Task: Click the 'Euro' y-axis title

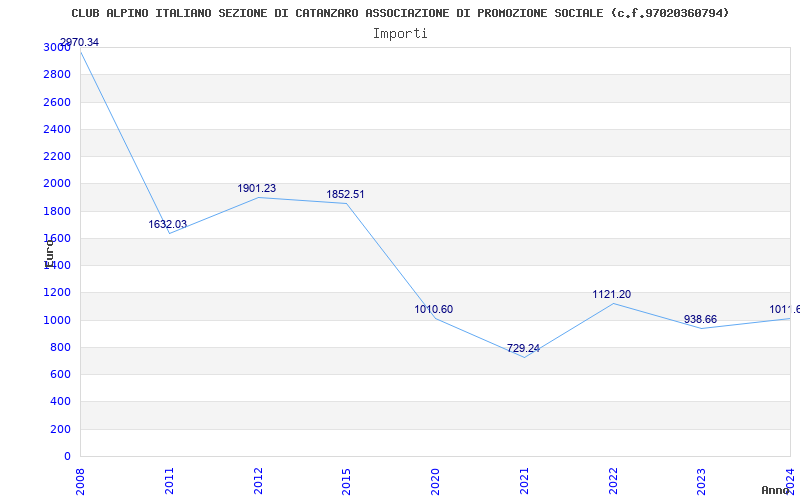Action: tap(49, 253)
